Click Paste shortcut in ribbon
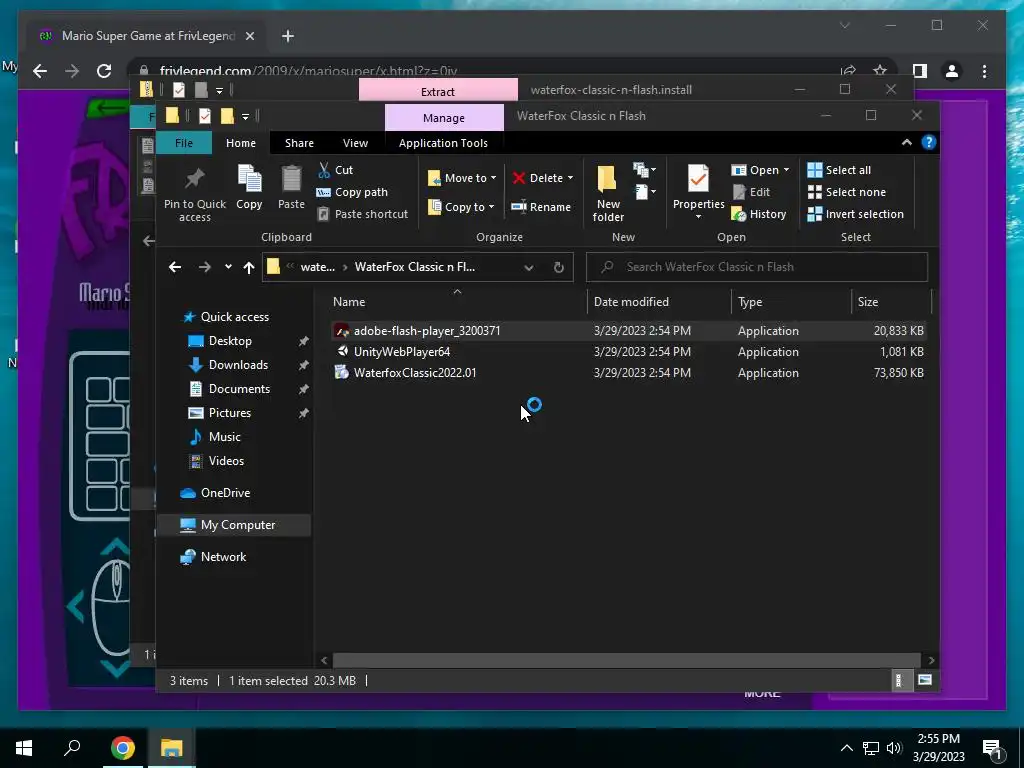The height and width of the screenshot is (768, 1024). (362, 214)
